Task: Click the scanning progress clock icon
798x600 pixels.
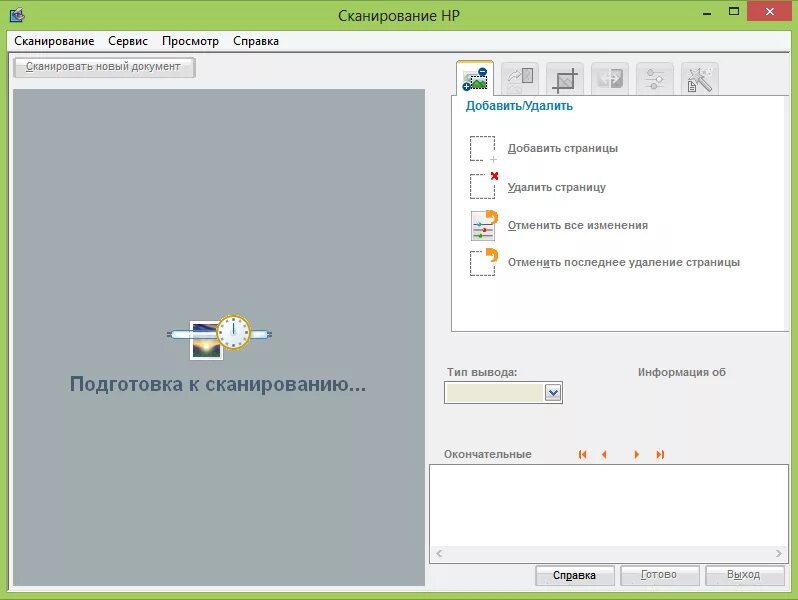Action: coord(234,331)
